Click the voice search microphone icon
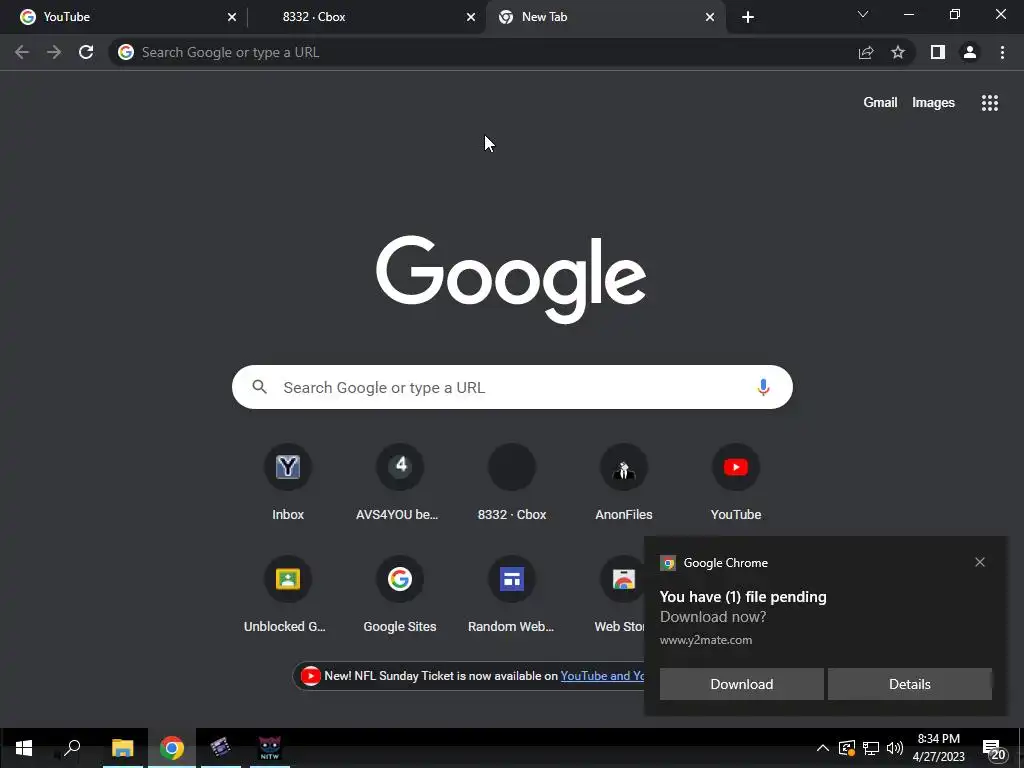This screenshot has height=768, width=1024. (763, 387)
